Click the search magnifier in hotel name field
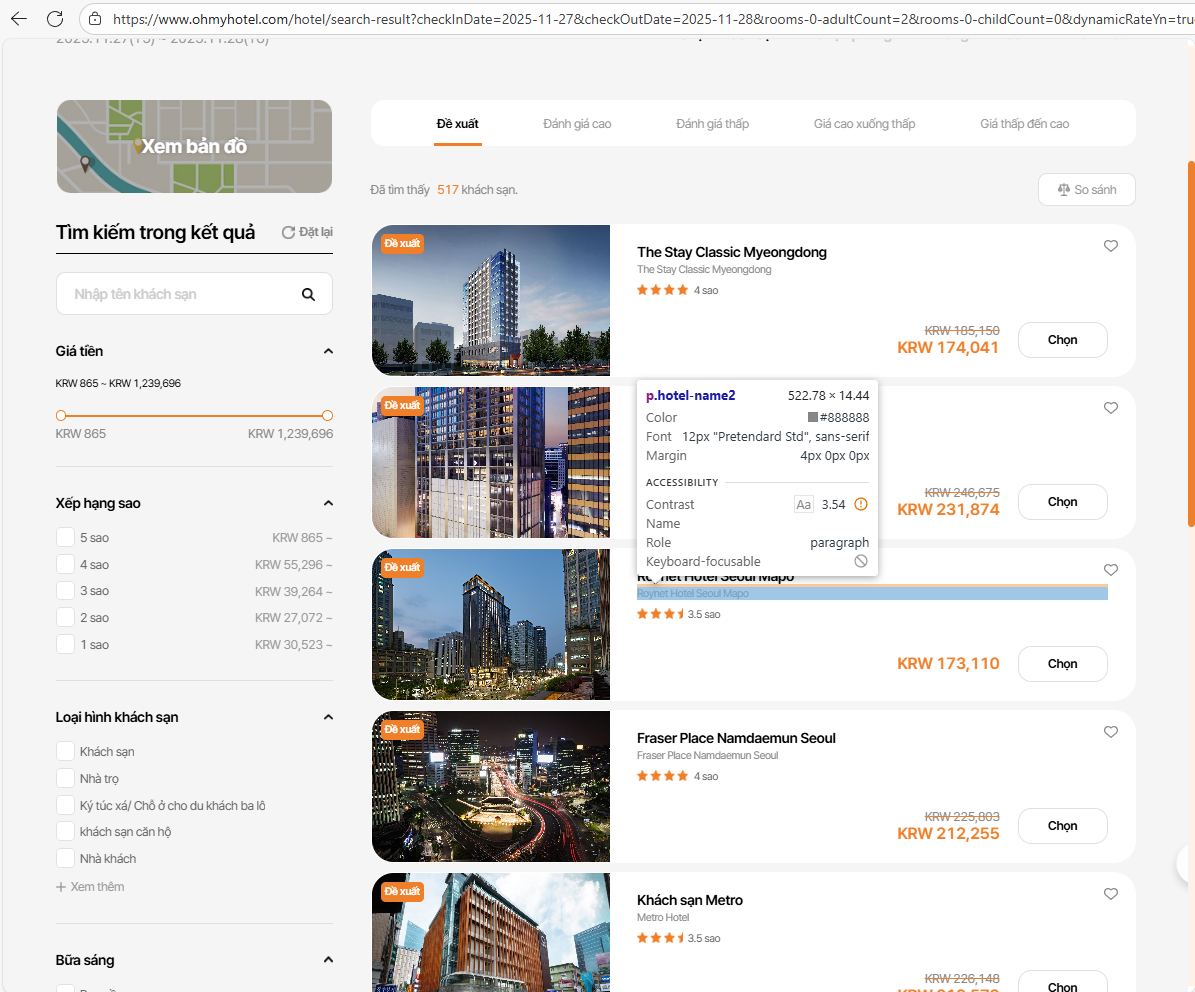This screenshot has width=1195, height=992. click(x=308, y=294)
